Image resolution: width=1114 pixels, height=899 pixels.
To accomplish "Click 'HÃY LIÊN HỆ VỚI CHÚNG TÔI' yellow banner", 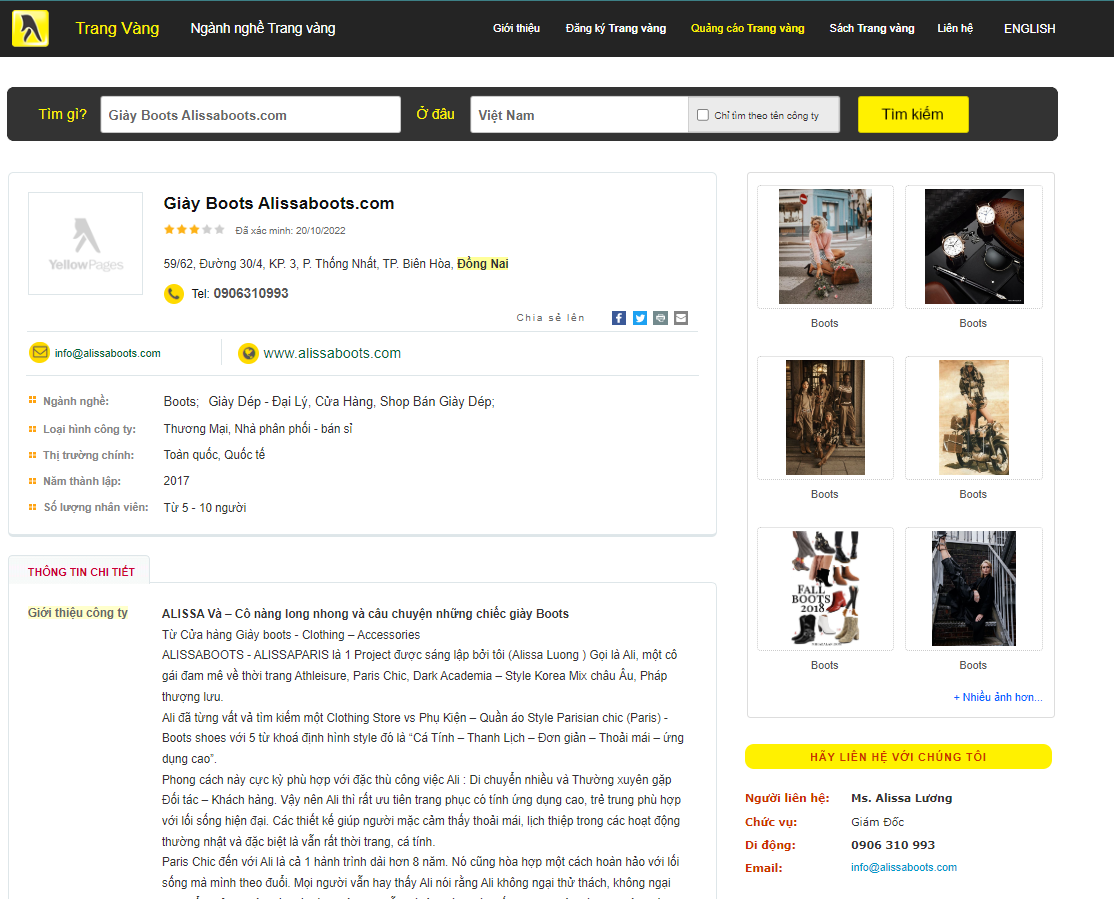I will pos(898,756).
